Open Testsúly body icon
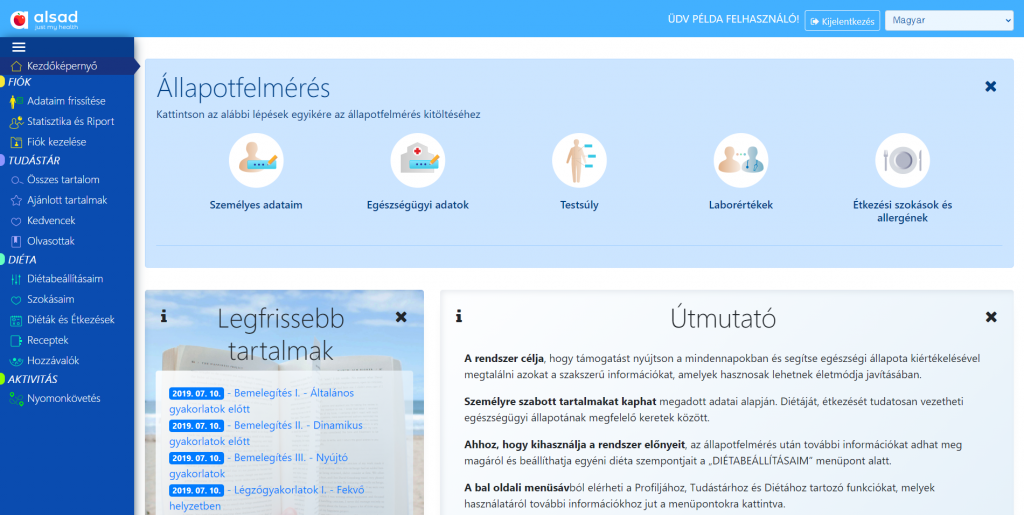The width and height of the screenshot is (1024, 515). tap(579, 161)
